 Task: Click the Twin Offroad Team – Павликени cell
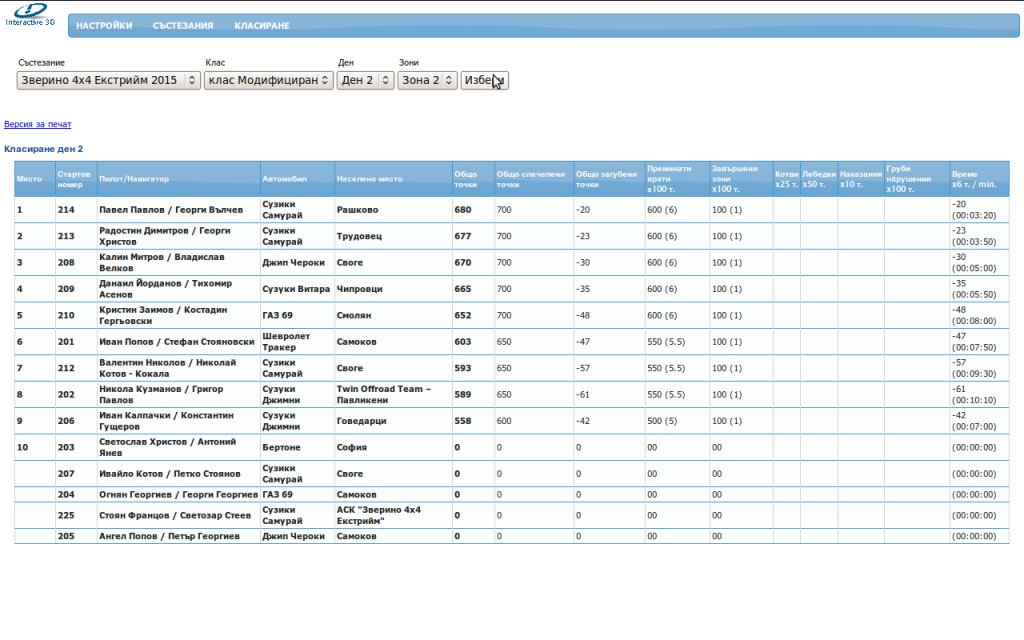point(383,394)
